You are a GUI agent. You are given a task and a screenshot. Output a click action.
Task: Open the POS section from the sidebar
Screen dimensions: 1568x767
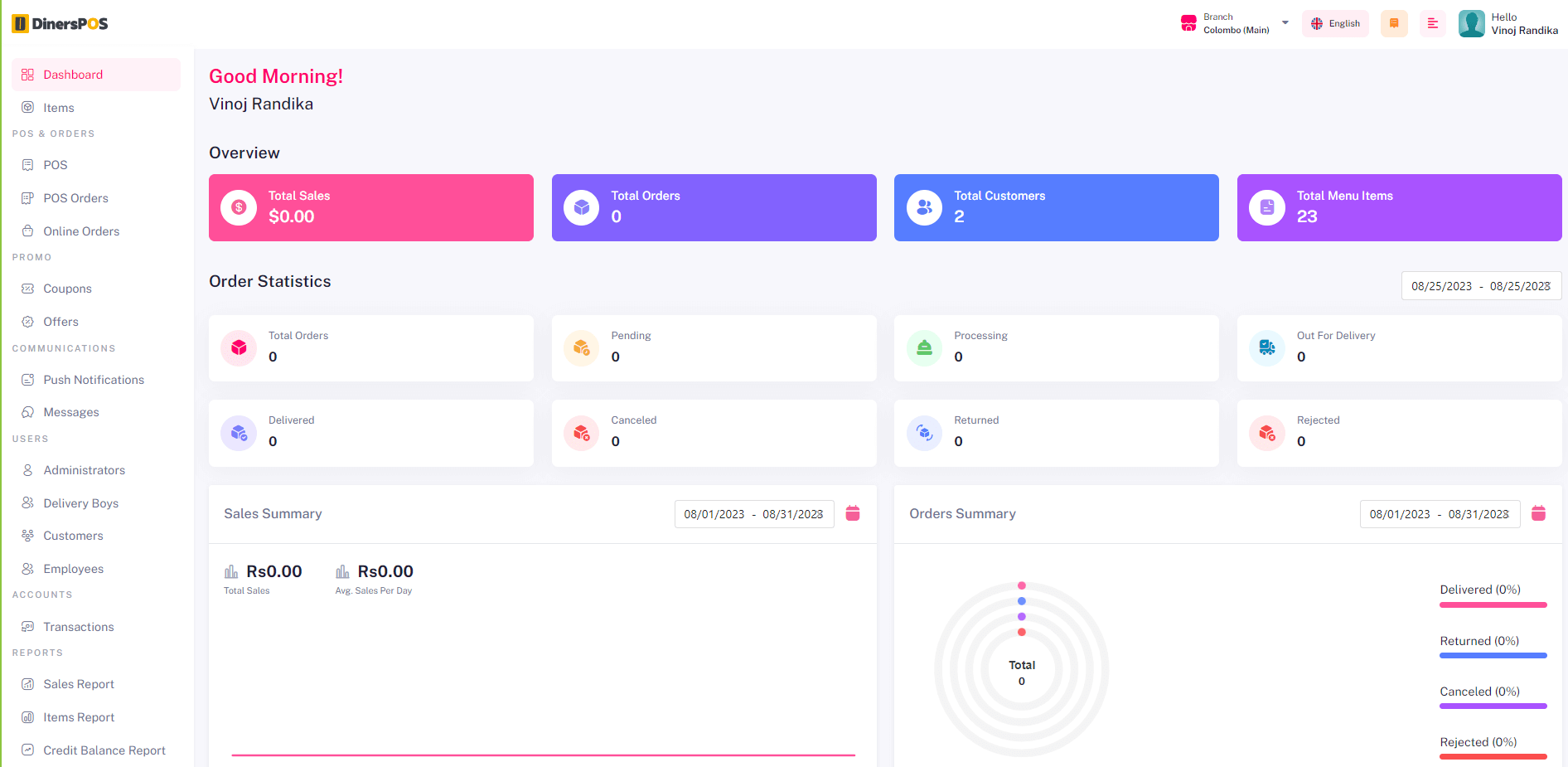click(54, 164)
